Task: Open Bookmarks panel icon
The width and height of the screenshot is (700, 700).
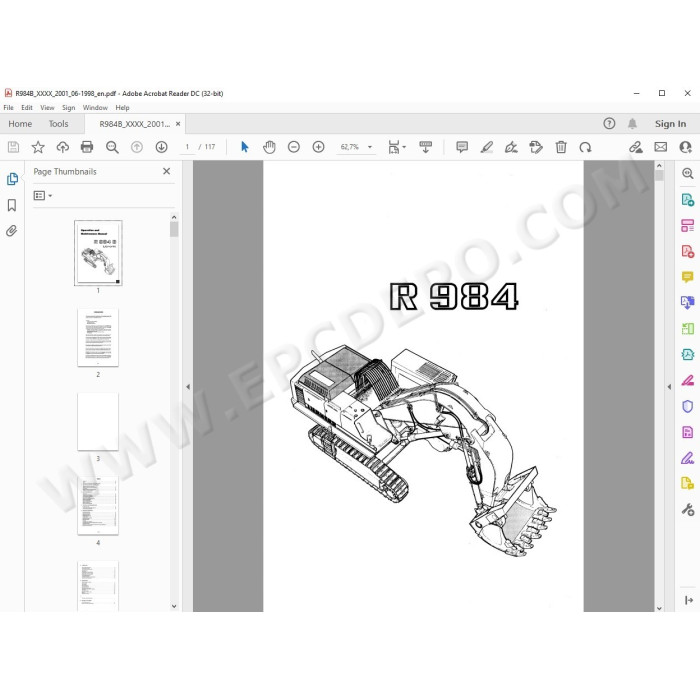Action: pyautogui.click(x=12, y=205)
